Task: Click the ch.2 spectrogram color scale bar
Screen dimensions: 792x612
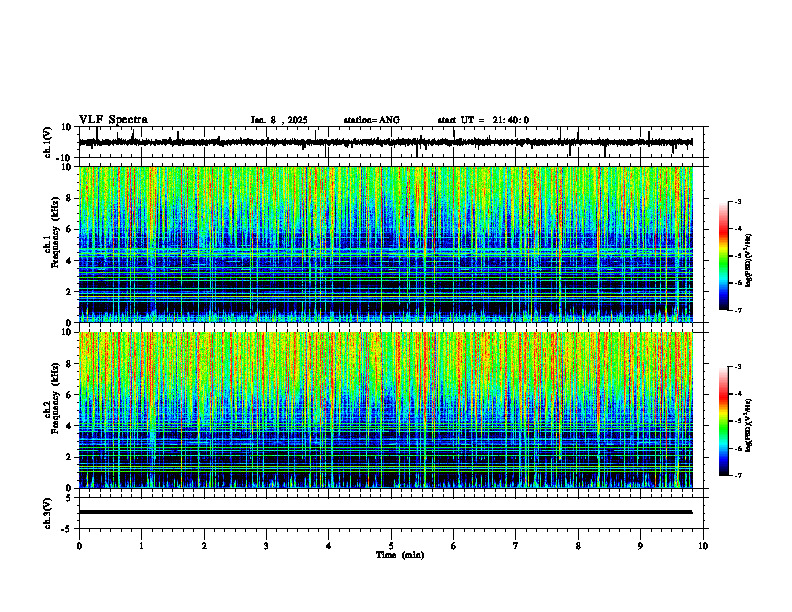Action: tap(723, 421)
